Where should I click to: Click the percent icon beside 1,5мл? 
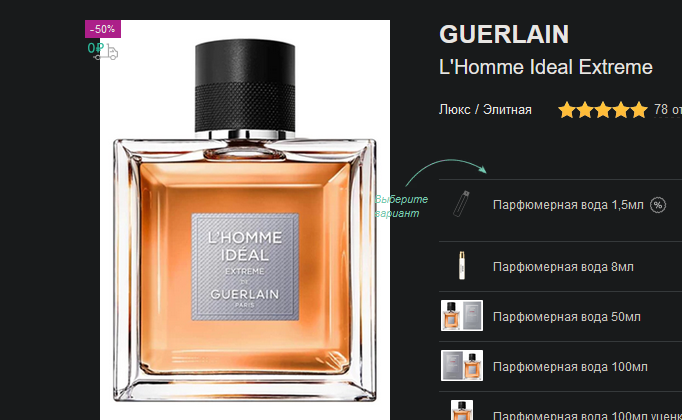658,205
